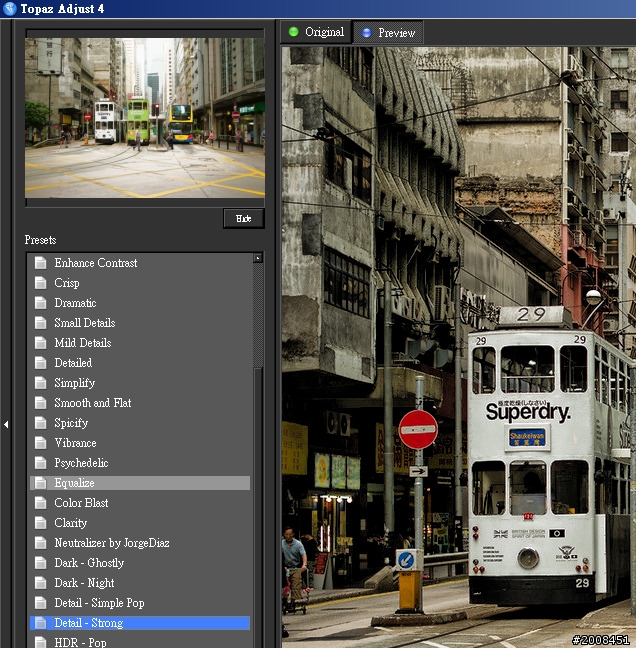Click the document icon beside Dramatic
Screen dimensions: 636x648
point(40,303)
